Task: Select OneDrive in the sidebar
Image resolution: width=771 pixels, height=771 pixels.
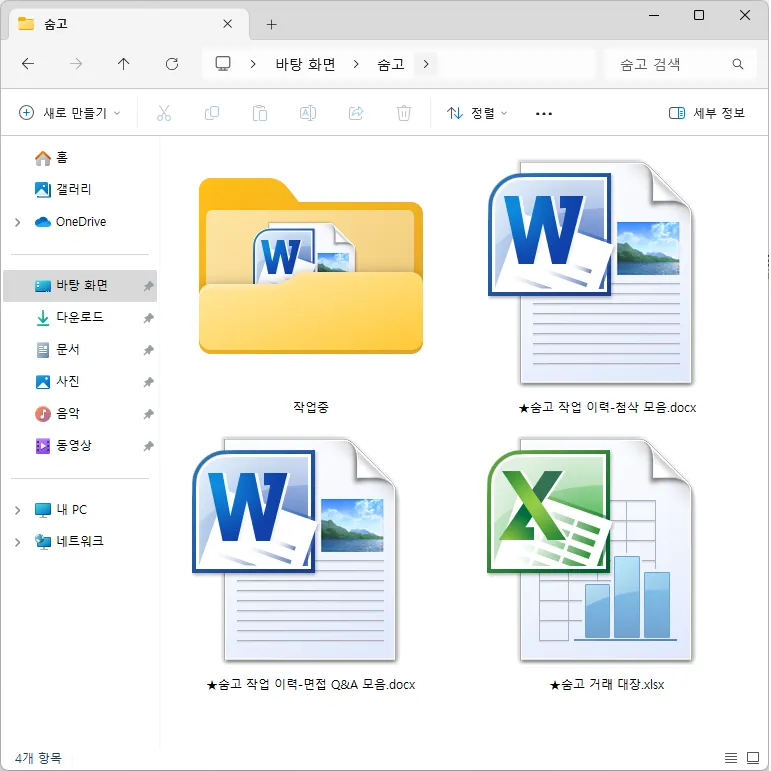Action: coord(81,222)
